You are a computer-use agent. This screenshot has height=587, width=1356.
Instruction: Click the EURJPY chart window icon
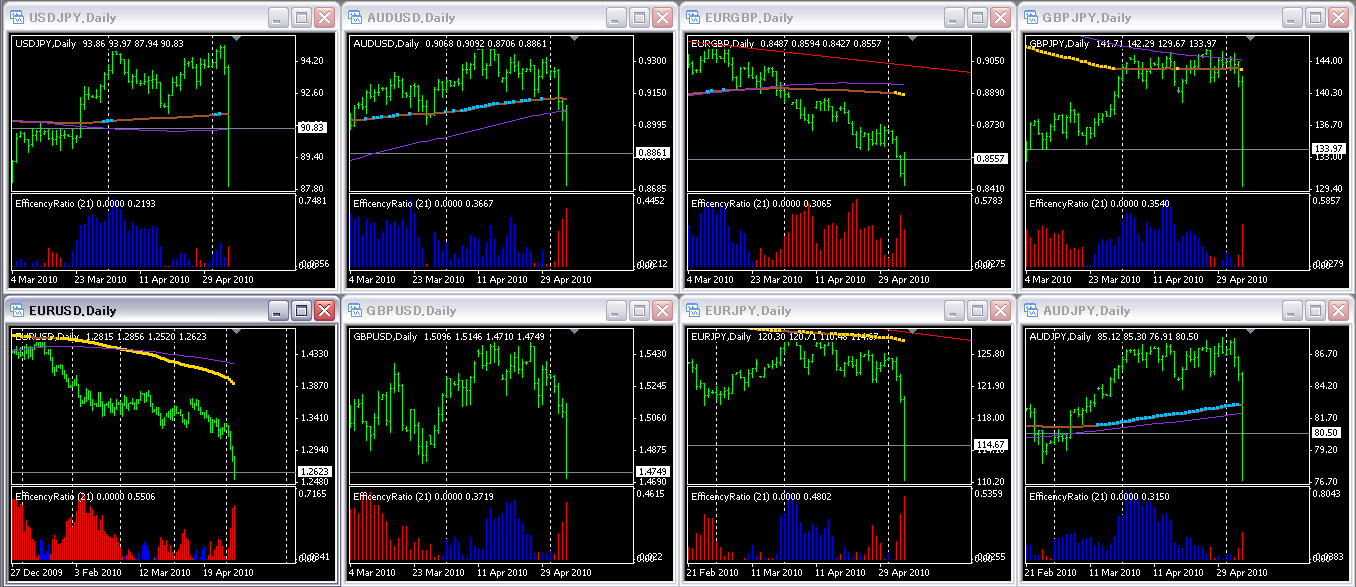click(693, 311)
